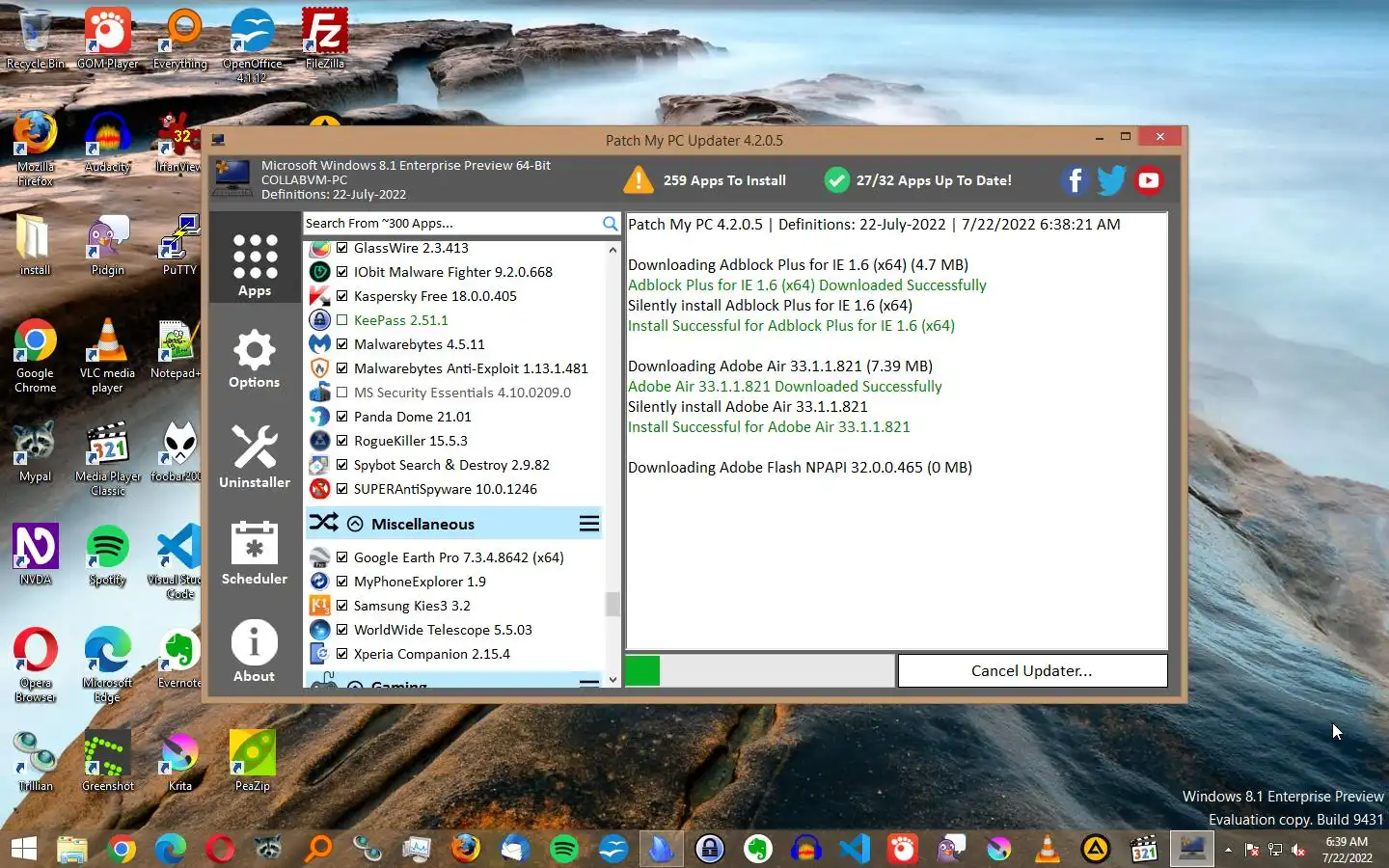Open the Options tab
Screen dimensions: 1389x868
click(x=255, y=358)
